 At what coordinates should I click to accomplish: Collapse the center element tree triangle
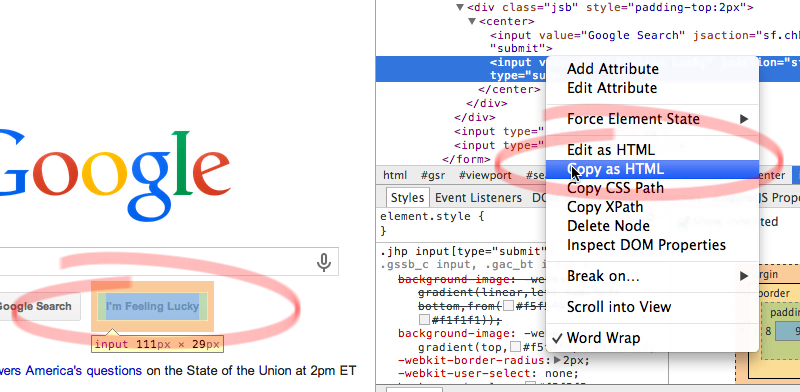pyautogui.click(x=472, y=21)
